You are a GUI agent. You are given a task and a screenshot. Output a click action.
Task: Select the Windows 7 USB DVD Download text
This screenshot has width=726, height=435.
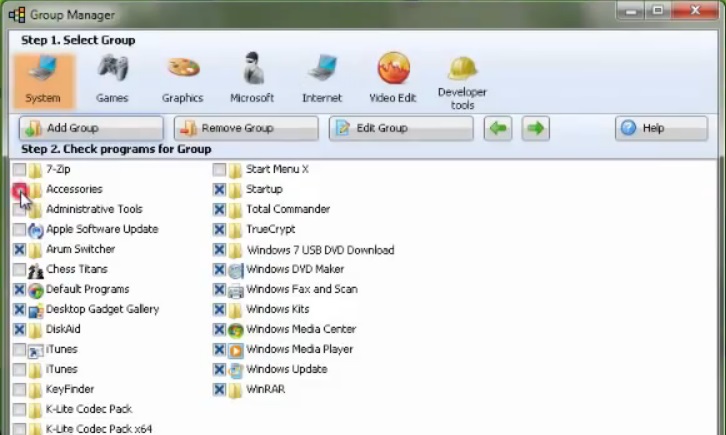tap(320, 250)
